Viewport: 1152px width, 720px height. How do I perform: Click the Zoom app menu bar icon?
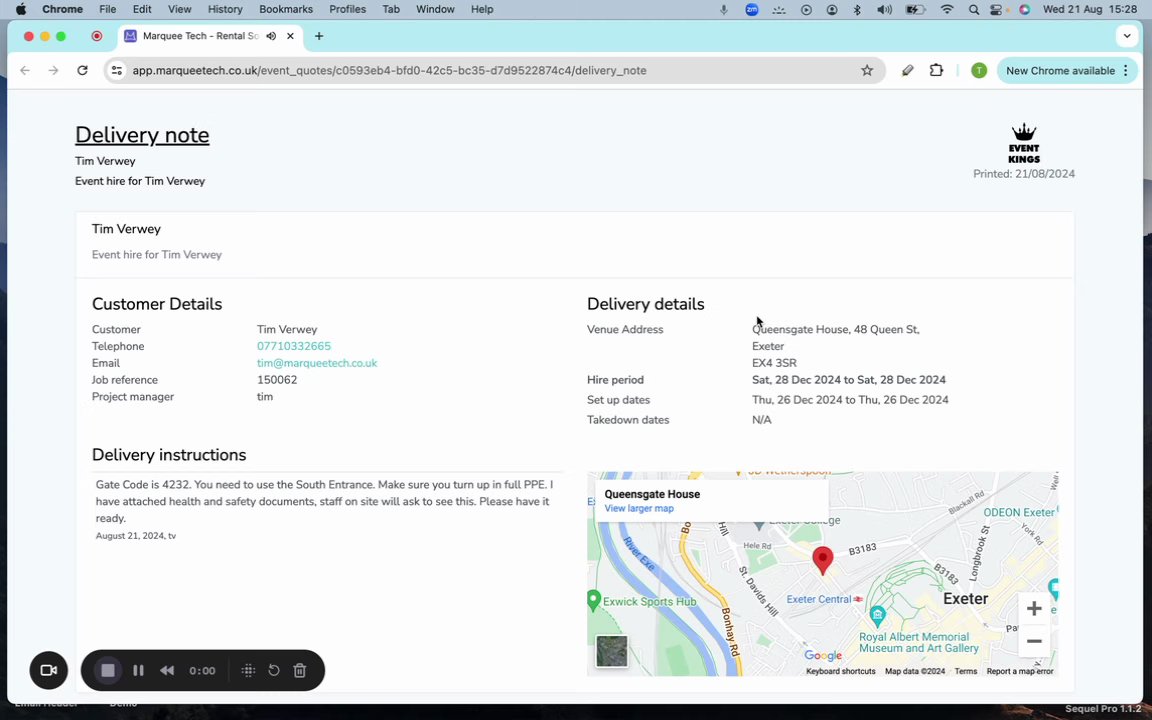(752, 10)
